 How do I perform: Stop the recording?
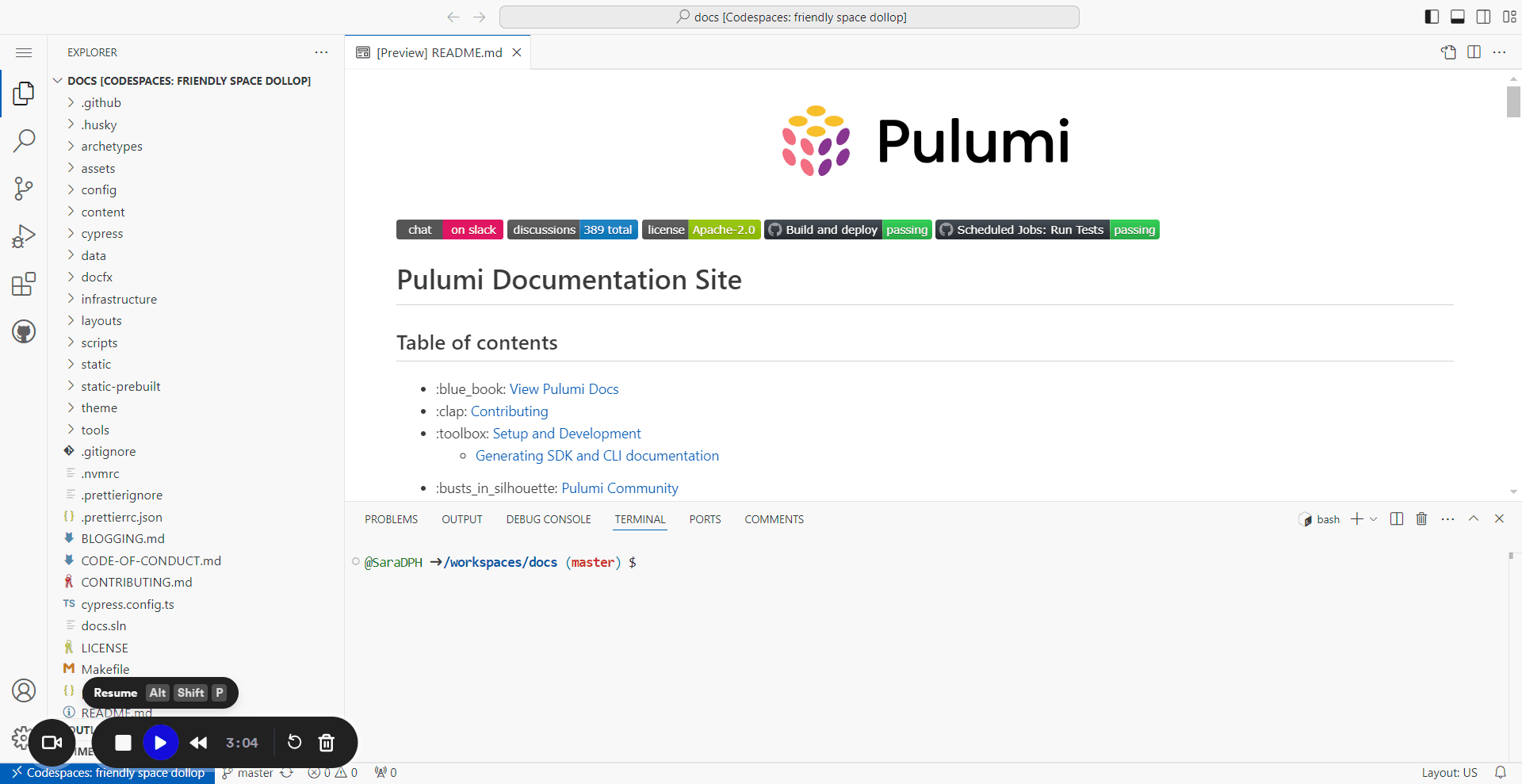[123, 743]
